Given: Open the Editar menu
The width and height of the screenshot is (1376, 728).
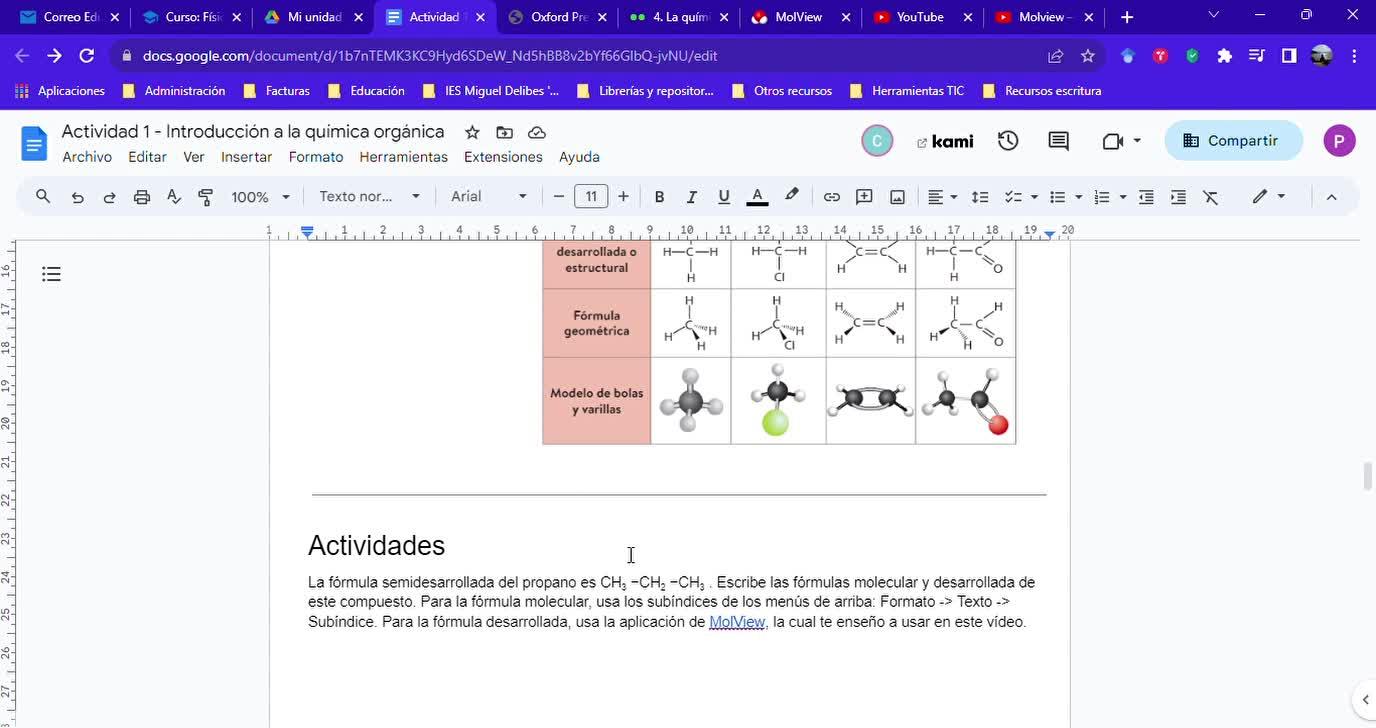Looking at the screenshot, I should click(147, 157).
